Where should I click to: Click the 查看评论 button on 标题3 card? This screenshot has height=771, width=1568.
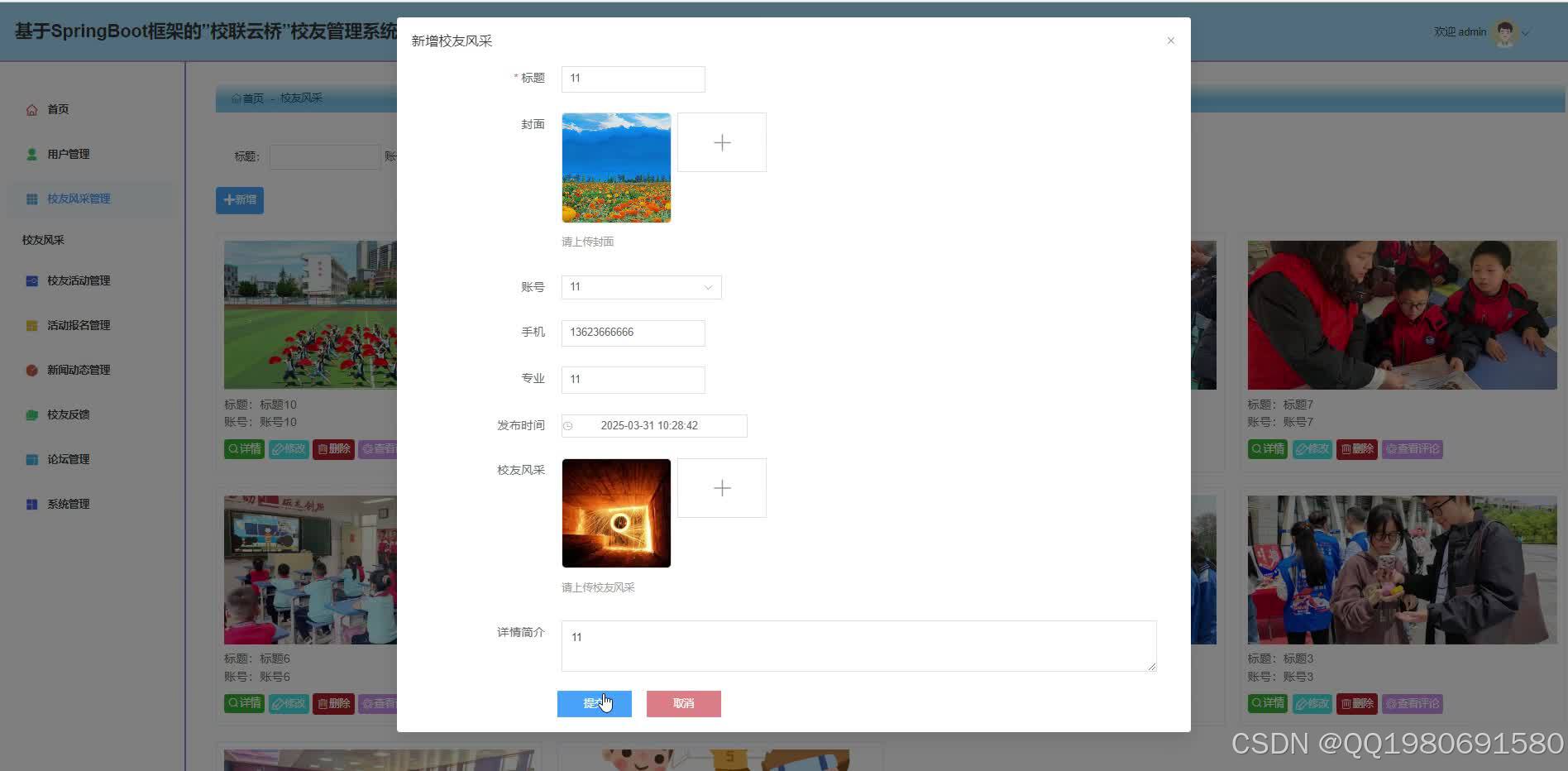coord(1412,703)
